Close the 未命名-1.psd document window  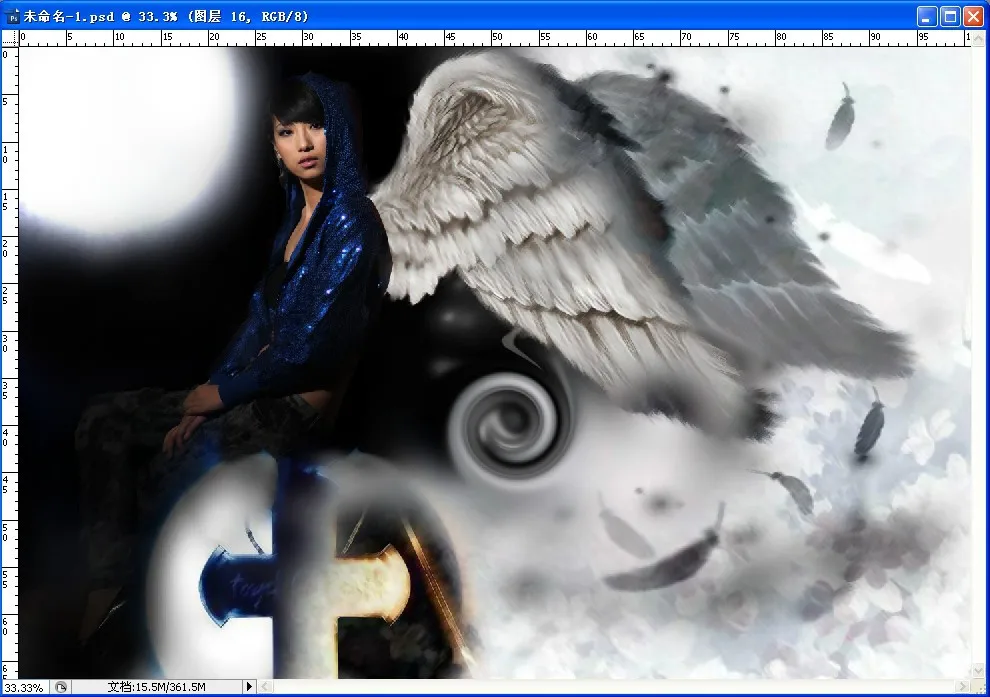point(974,15)
